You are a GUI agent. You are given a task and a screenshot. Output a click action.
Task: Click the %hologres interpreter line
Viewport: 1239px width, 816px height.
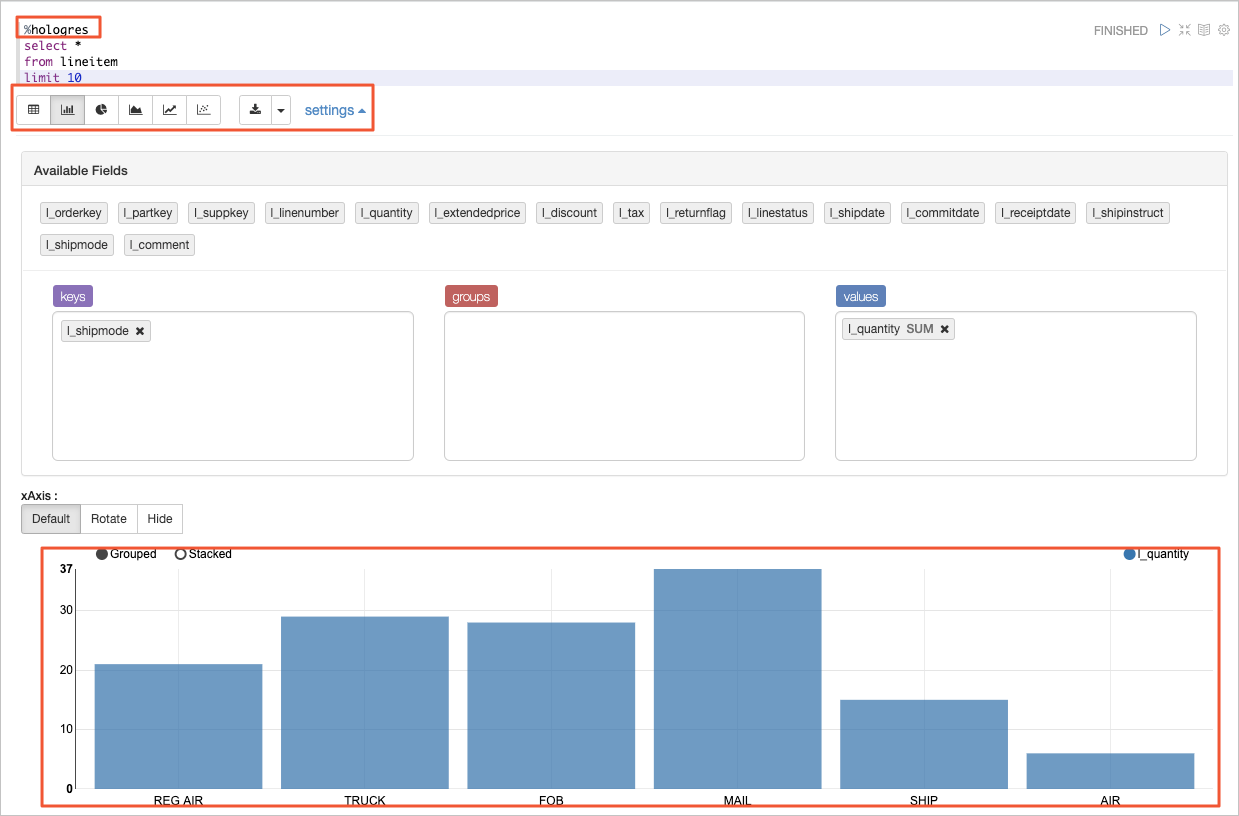point(56,30)
